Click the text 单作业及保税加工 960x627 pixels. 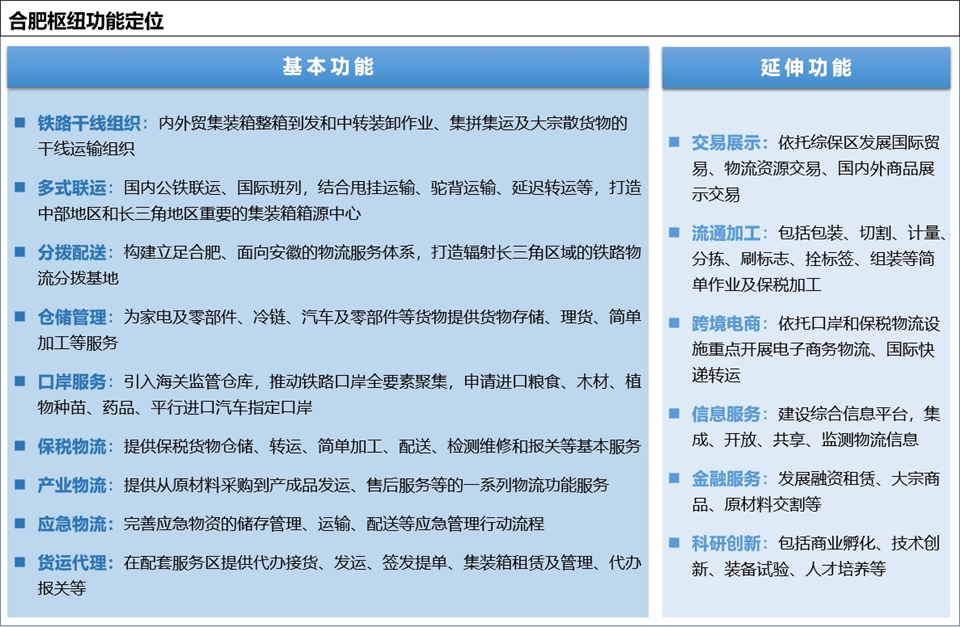(756, 285)
